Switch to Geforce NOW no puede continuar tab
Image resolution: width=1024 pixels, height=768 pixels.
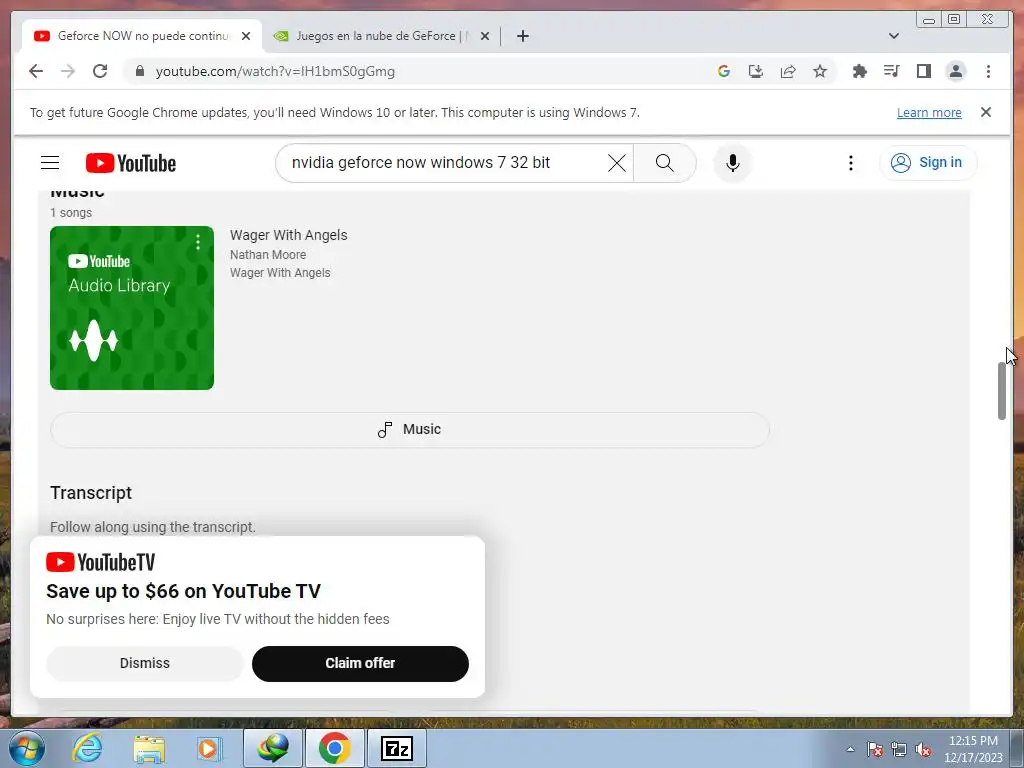[142, 36]
